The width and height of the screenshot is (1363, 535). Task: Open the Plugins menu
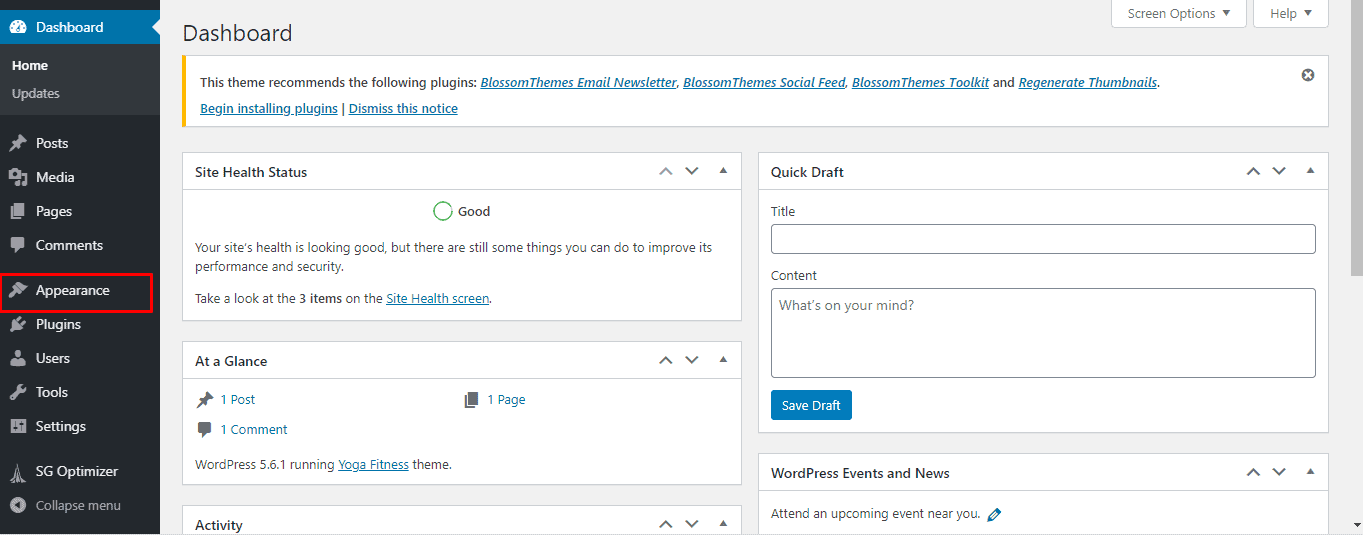coord(58,324)
